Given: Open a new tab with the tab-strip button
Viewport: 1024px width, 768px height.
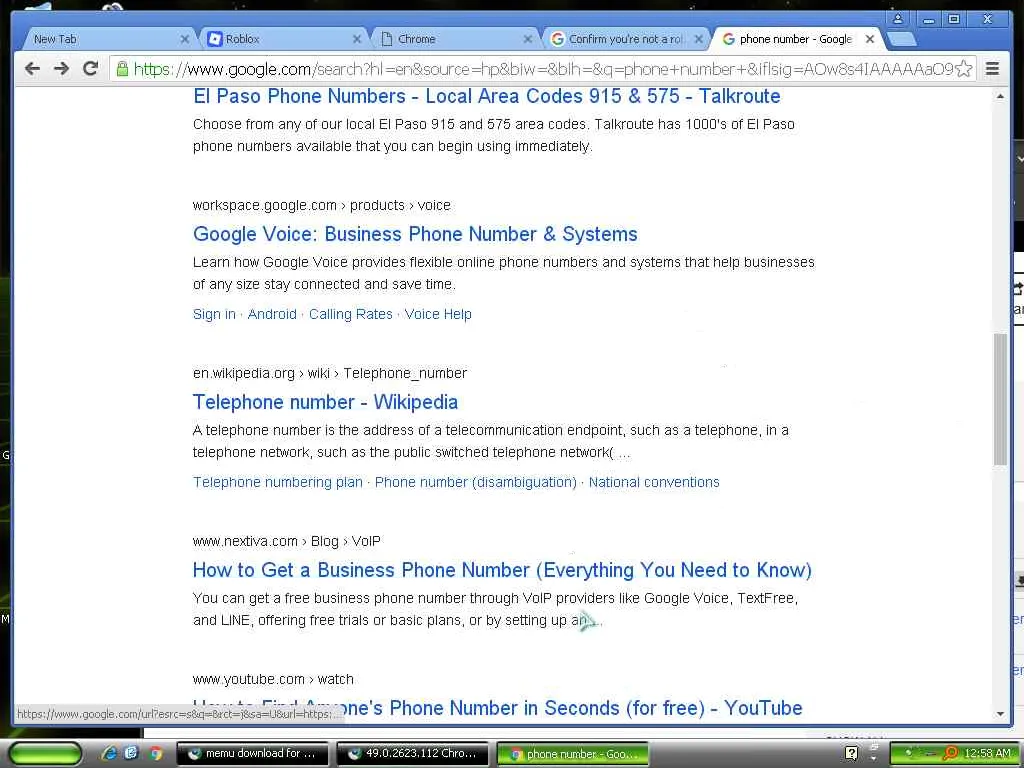Looking at the screenshot, I should tap(903, 39).
